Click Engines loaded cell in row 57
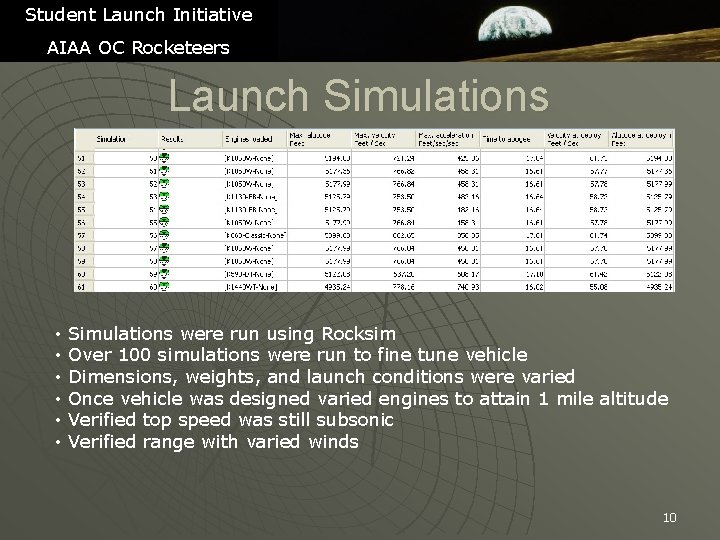Screen dimensions: 720x540 point(255,236)
